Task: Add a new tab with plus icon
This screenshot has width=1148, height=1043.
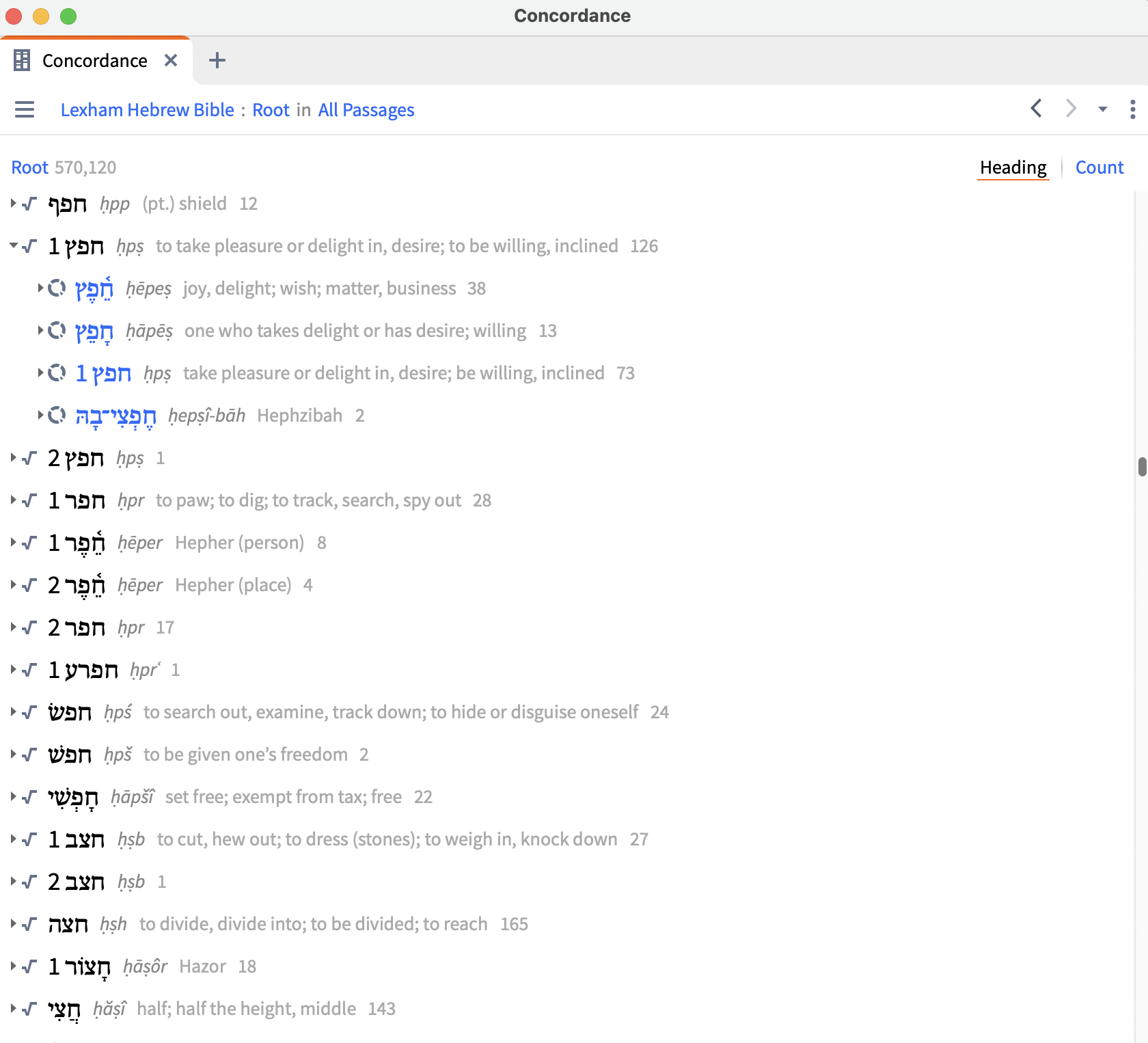Action: pyautogui.click(x=217, y=60)
